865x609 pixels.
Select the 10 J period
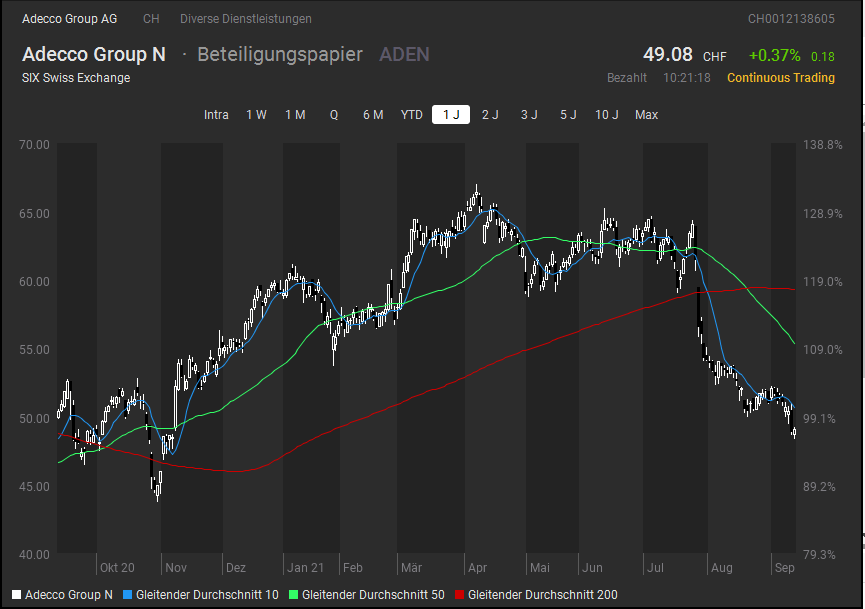coord(607,114)
